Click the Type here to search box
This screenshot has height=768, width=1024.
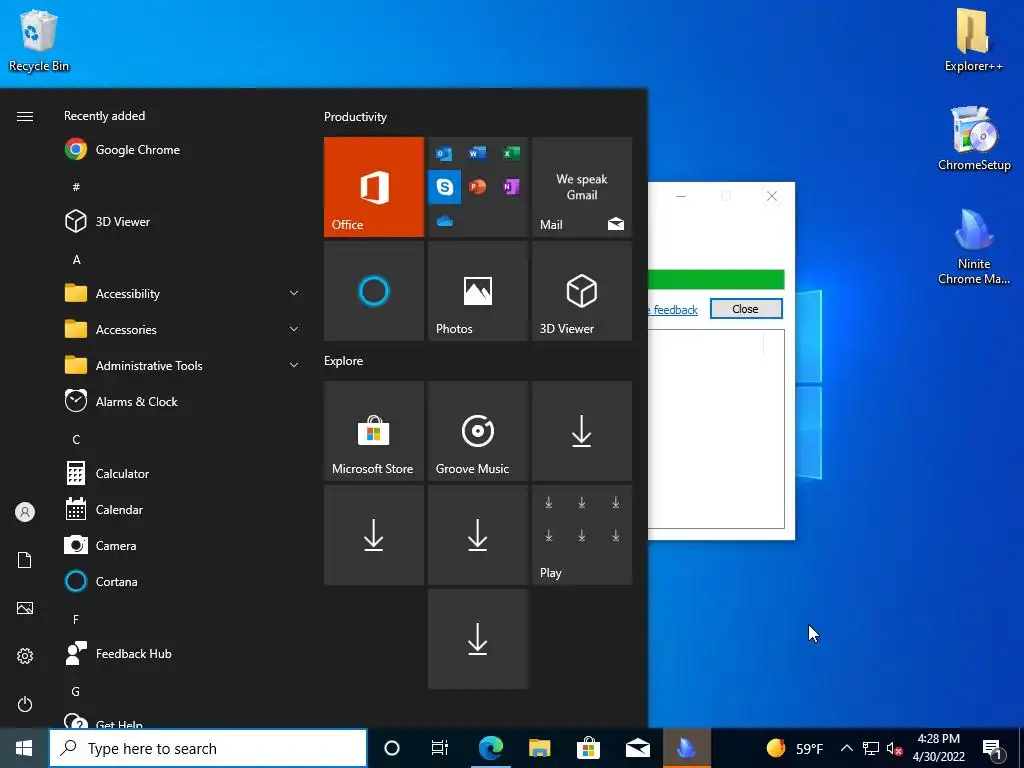pos(208,748)
